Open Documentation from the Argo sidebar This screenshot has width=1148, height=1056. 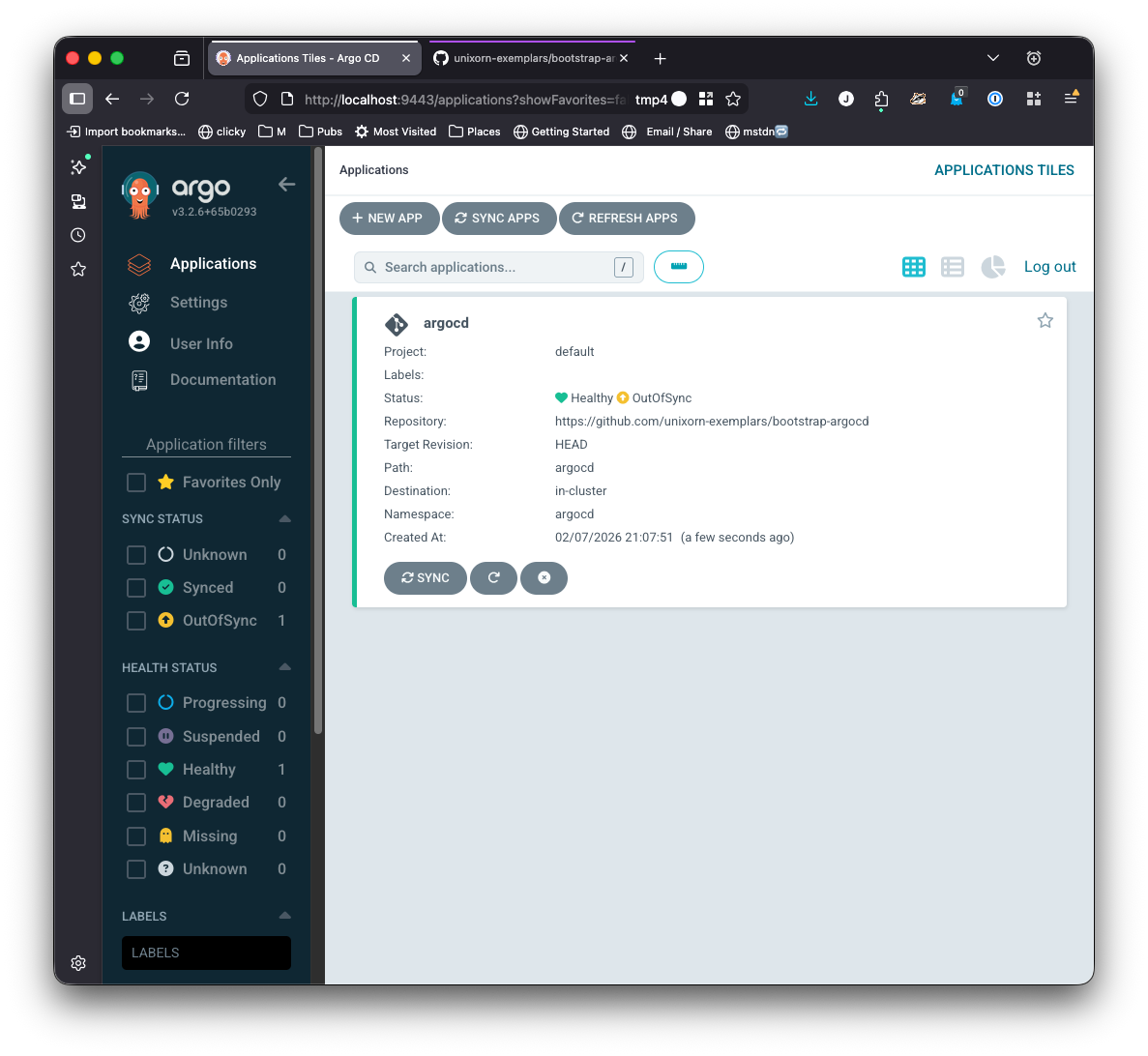[223, 379]
